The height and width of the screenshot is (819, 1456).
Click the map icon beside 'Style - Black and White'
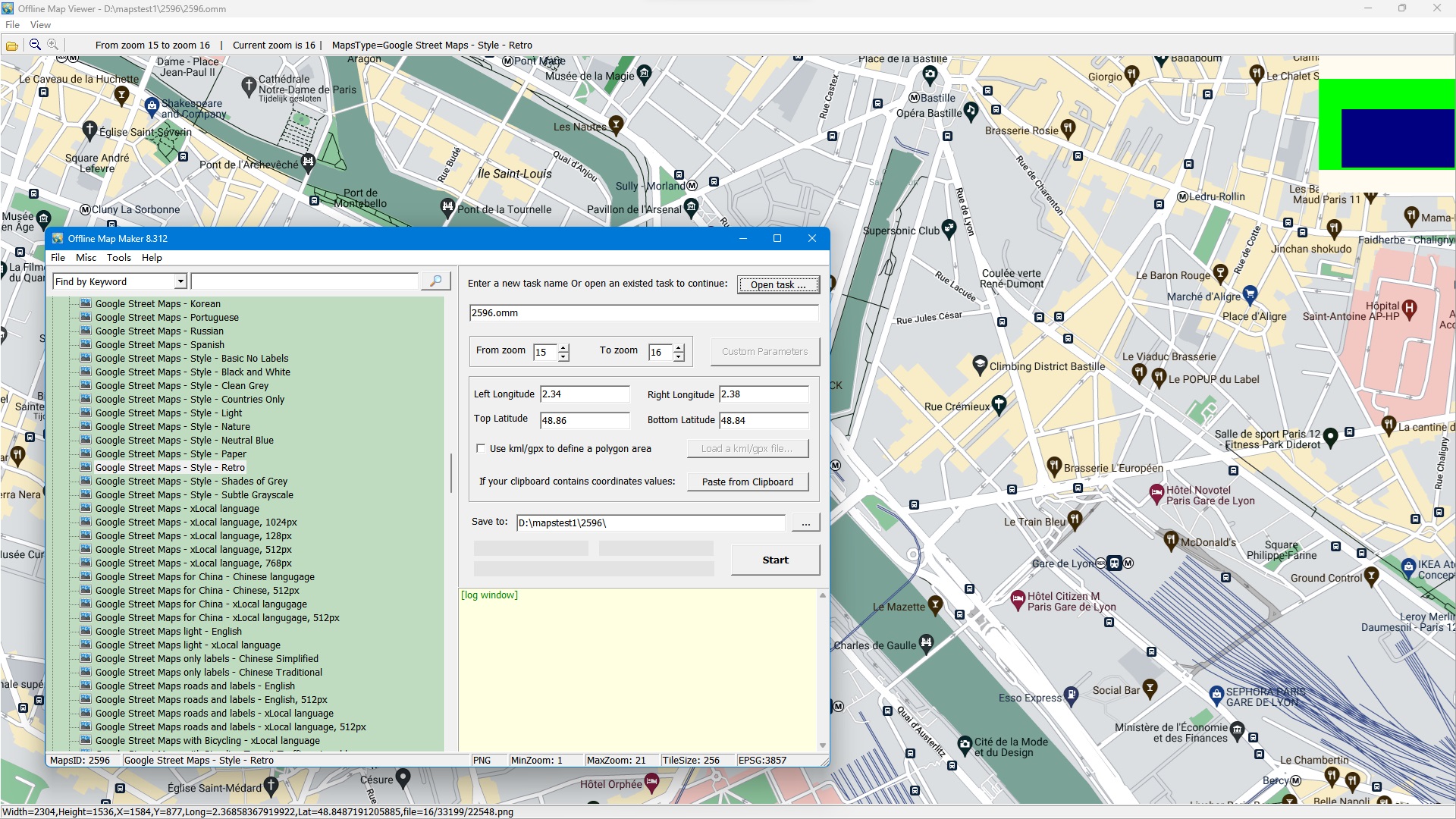click(86, 372)
